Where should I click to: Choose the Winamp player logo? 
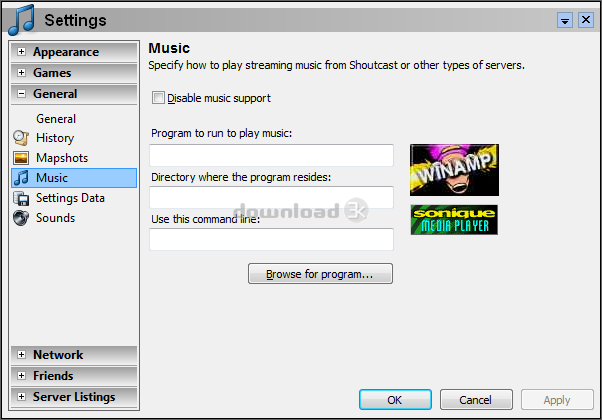[x=454, y=170]
